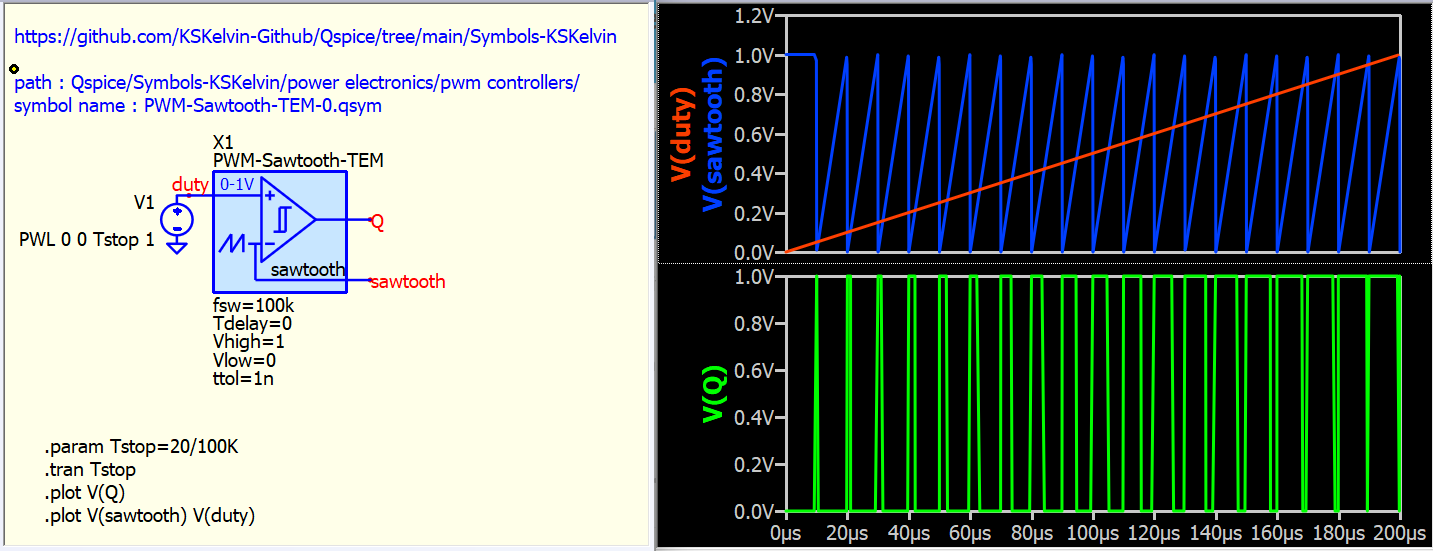Click the ground symbol below V1
The width and height of the screenshot is (1433, 551).
point(177,246)
